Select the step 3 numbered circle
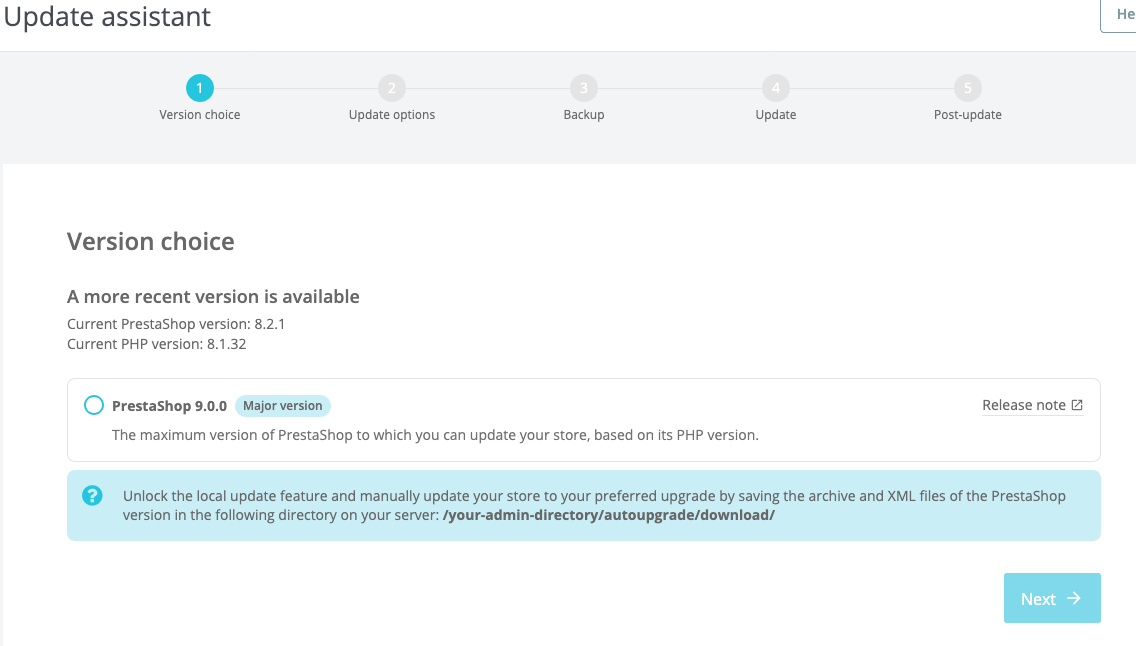 (x=584, y=88)
